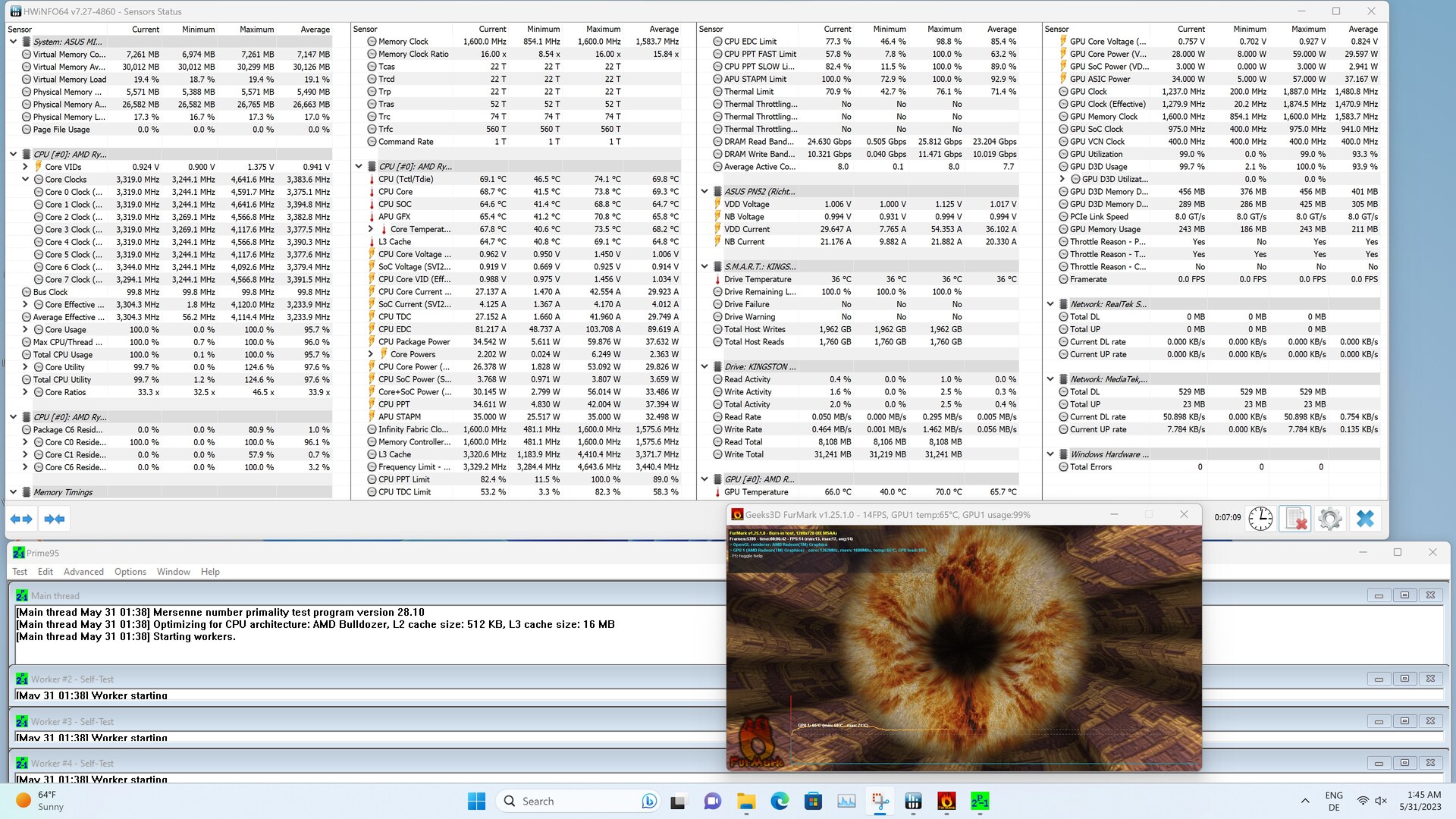Click the shrink columns arrows icon

point(55,519)
